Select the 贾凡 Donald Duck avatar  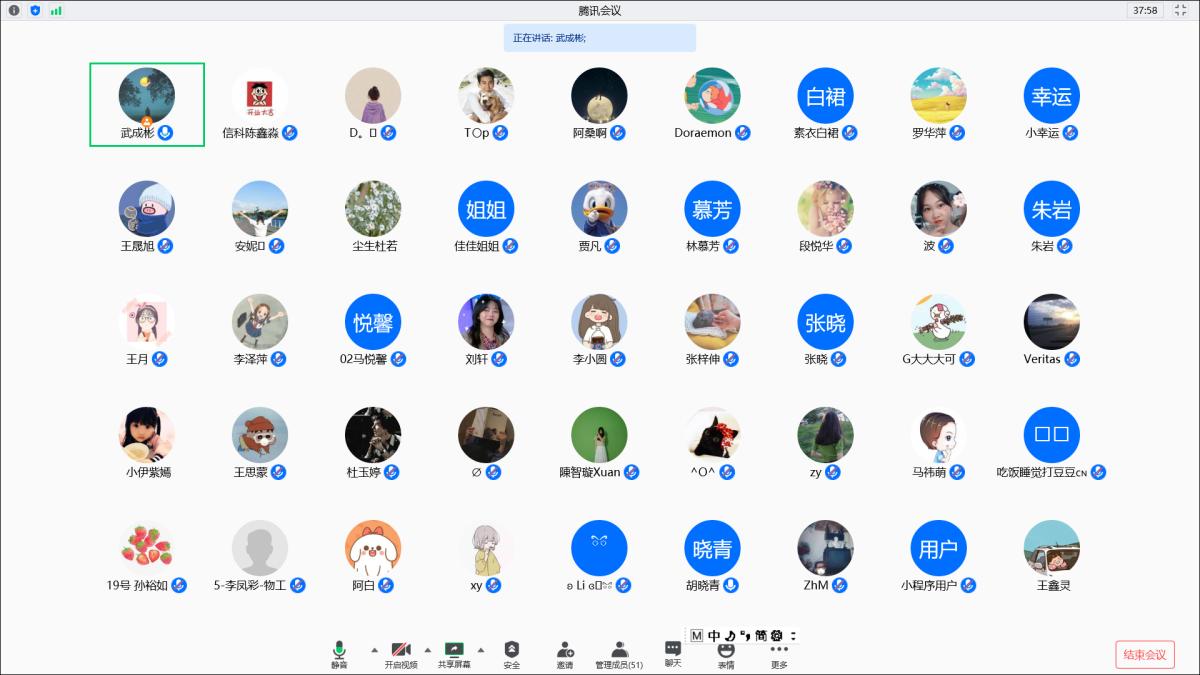[599, 209]
